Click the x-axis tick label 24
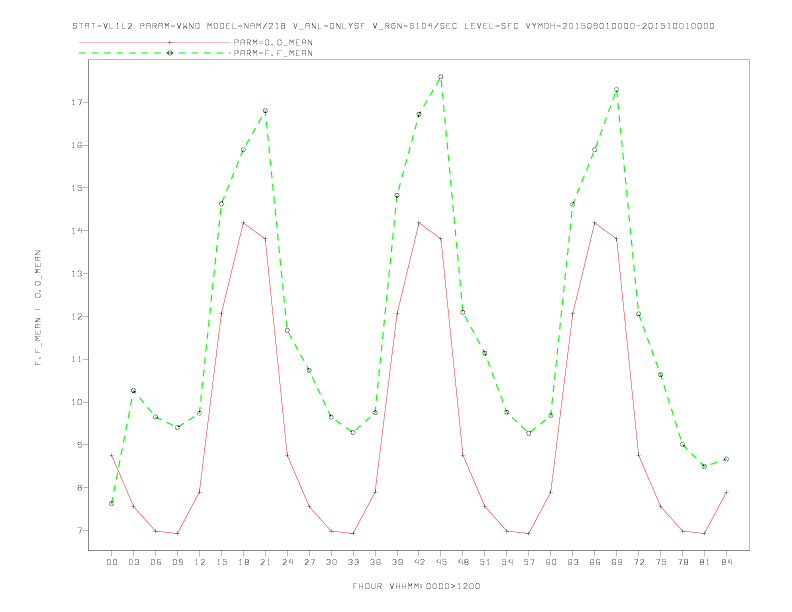Image resolution: width=792 pixels, height=612 pixels. (x=287, y=562)
